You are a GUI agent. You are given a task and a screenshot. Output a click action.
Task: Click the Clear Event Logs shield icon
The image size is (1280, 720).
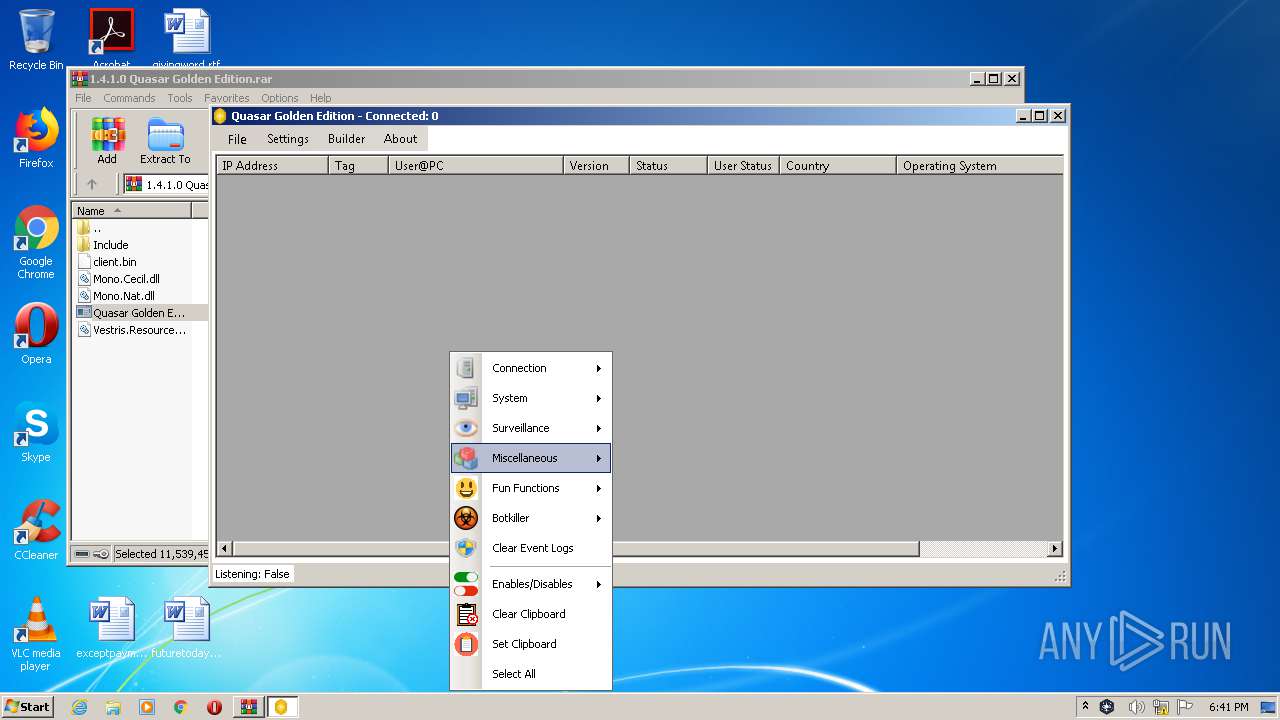pos(466,548)
